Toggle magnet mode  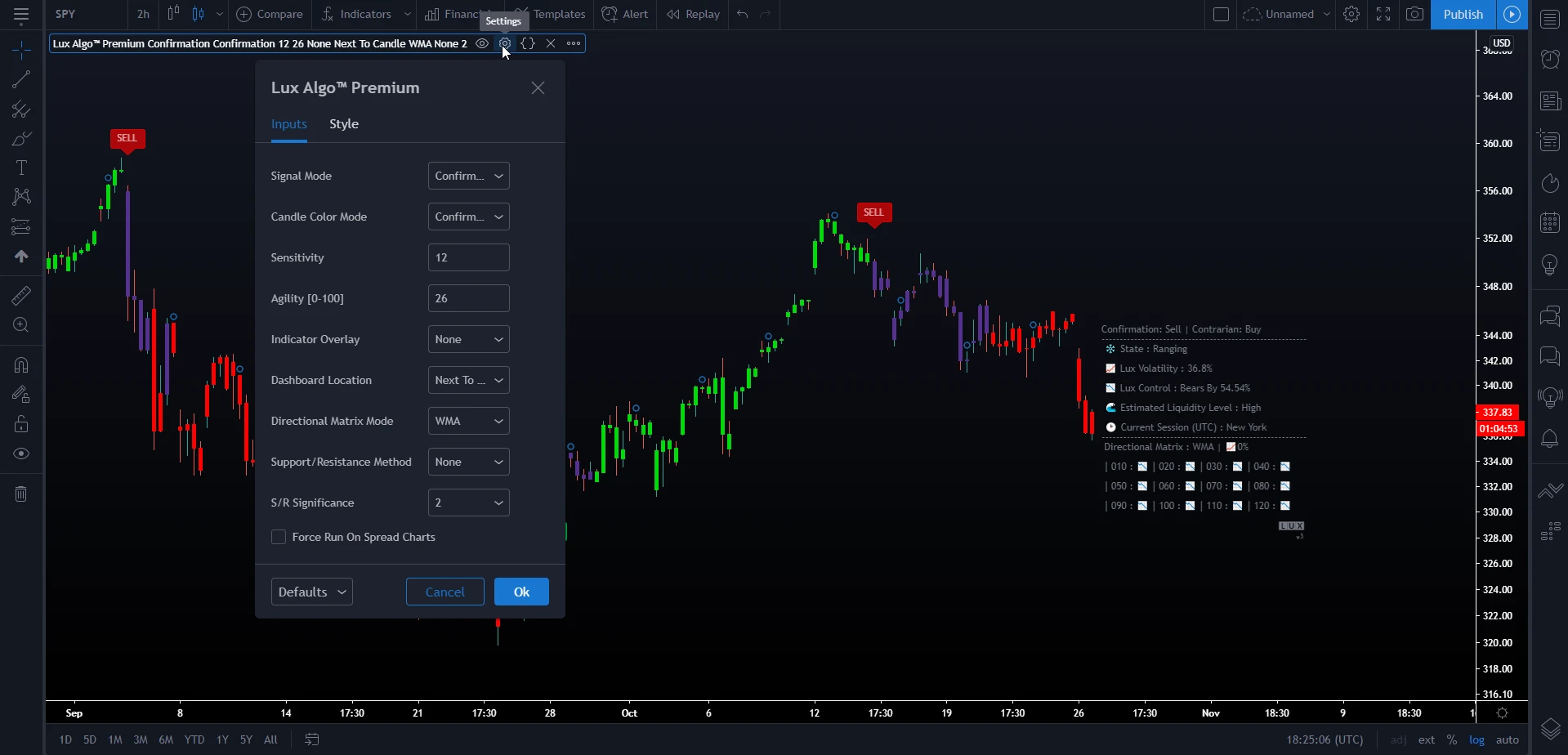[x=21, y=364]
